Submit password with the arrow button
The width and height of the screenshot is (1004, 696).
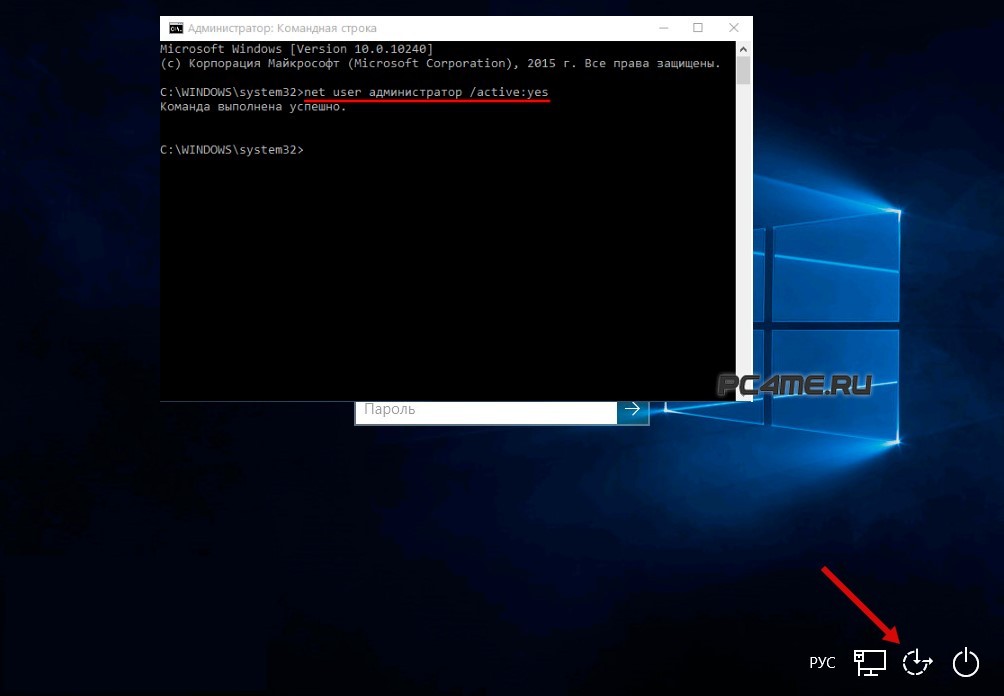coord(633,410)
